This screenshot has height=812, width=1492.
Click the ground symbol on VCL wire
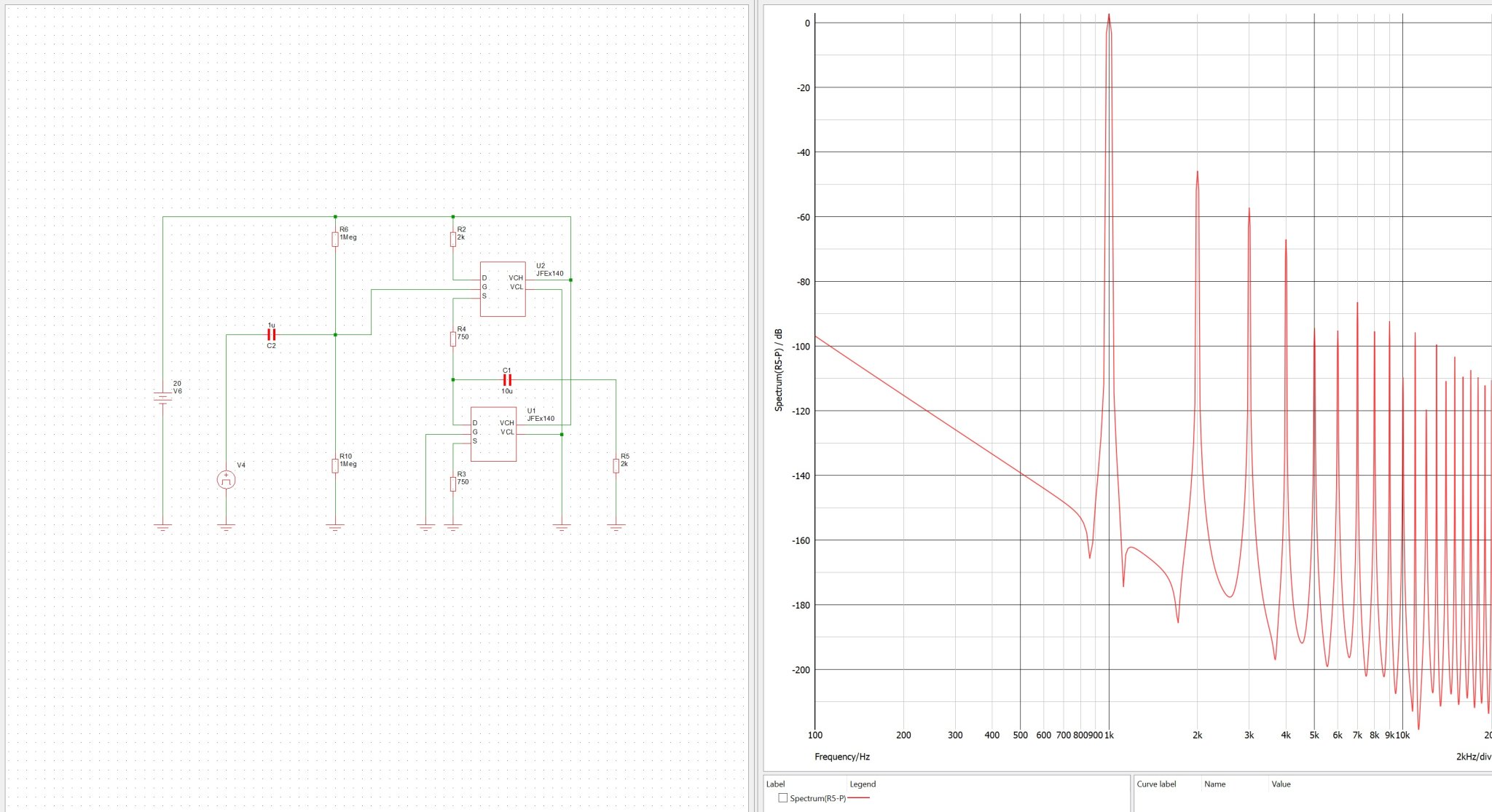pos(562,527)
